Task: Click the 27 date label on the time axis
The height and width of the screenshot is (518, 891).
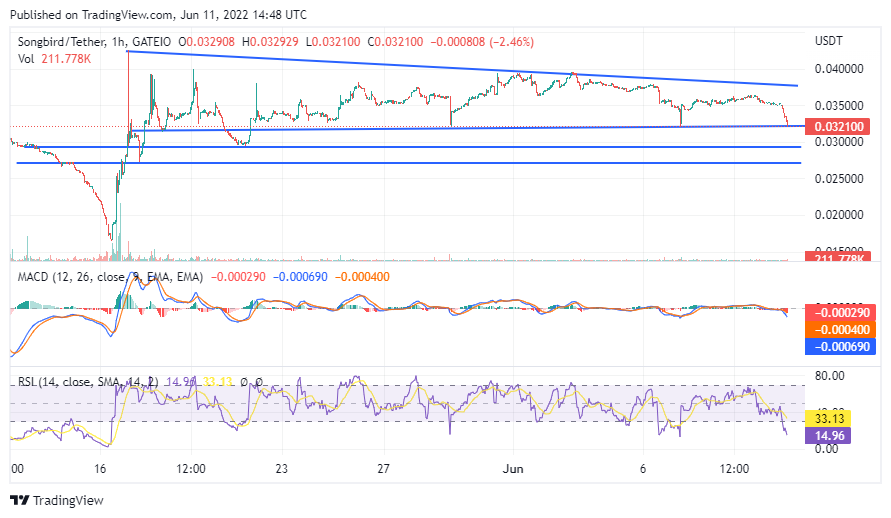Action: pos(384,469)
